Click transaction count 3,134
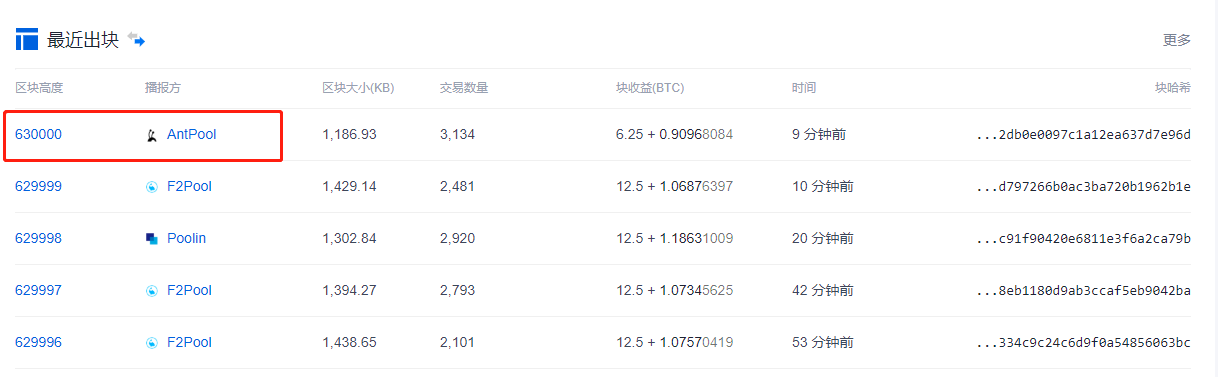The height and width of the screenshot is (377, 1218). pyautogui.click(x=458, y=134)
